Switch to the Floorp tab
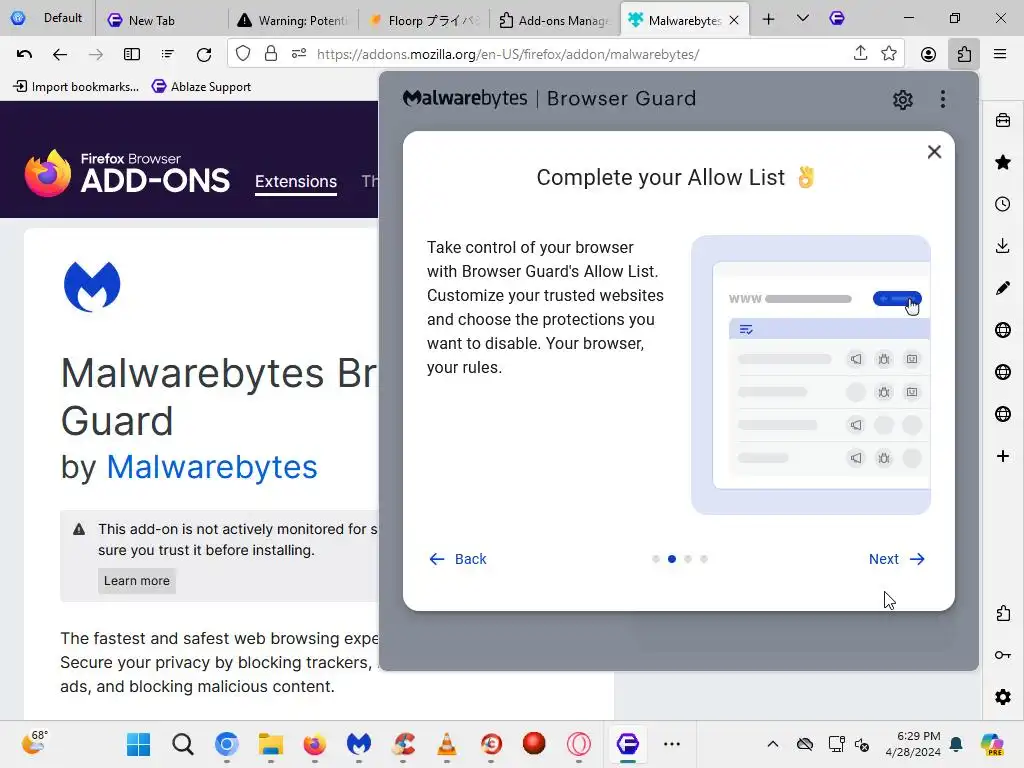This screenshot has height=768, width=1024. [x=423, y=20]
